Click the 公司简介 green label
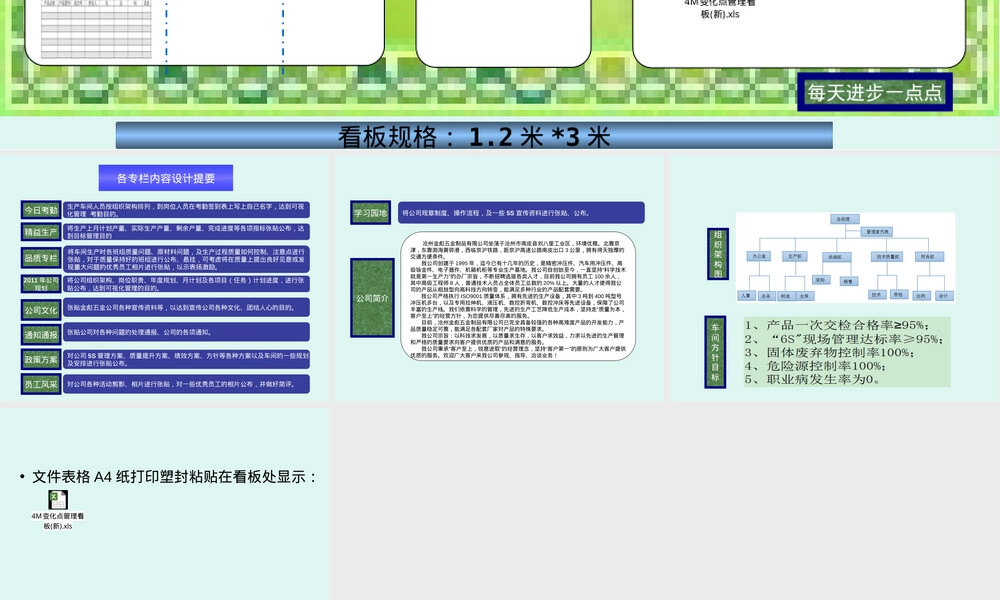This screenshot has height=600, width=1000. 372,298
